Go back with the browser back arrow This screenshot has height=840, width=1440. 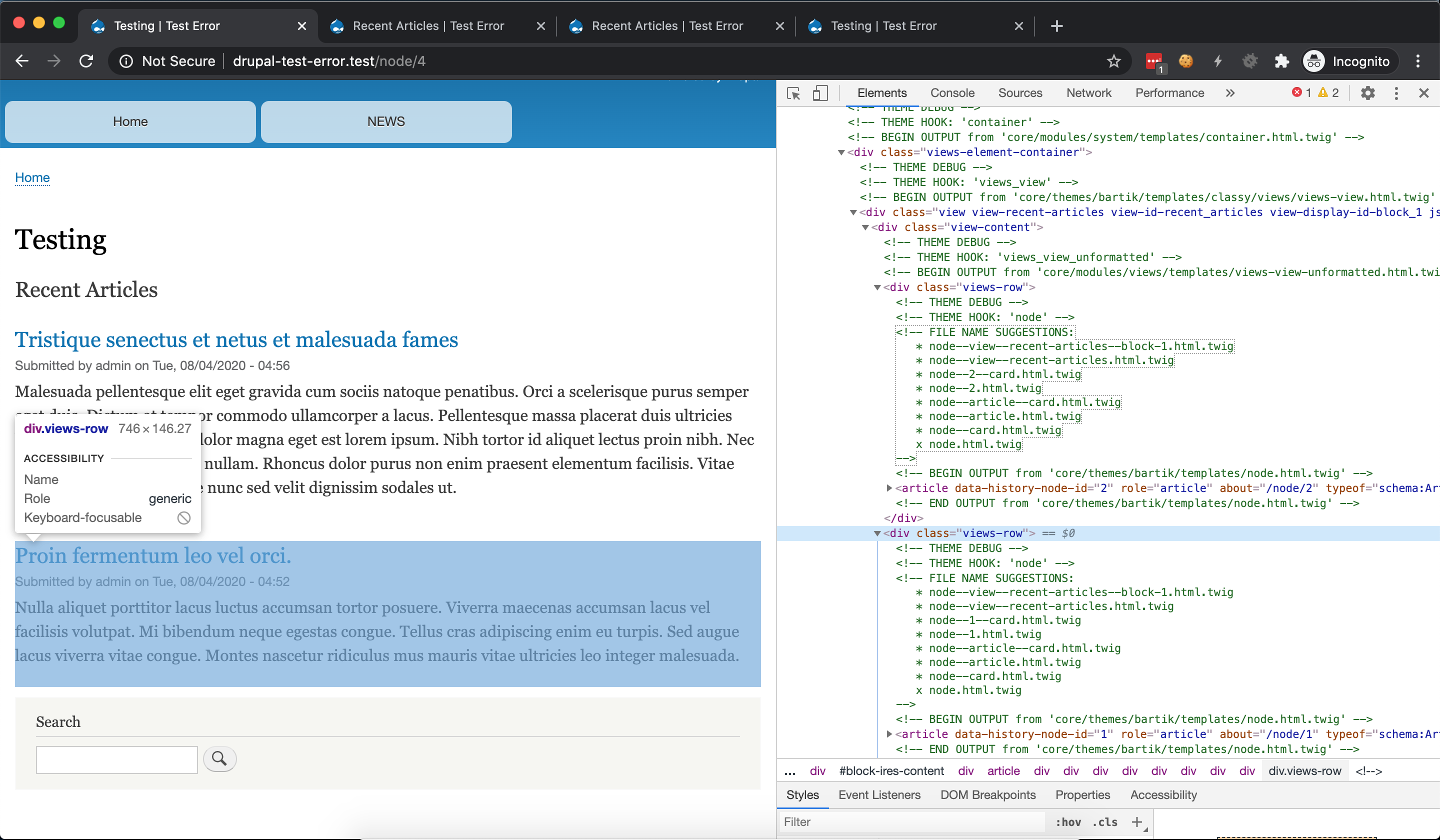click(21, 61)
